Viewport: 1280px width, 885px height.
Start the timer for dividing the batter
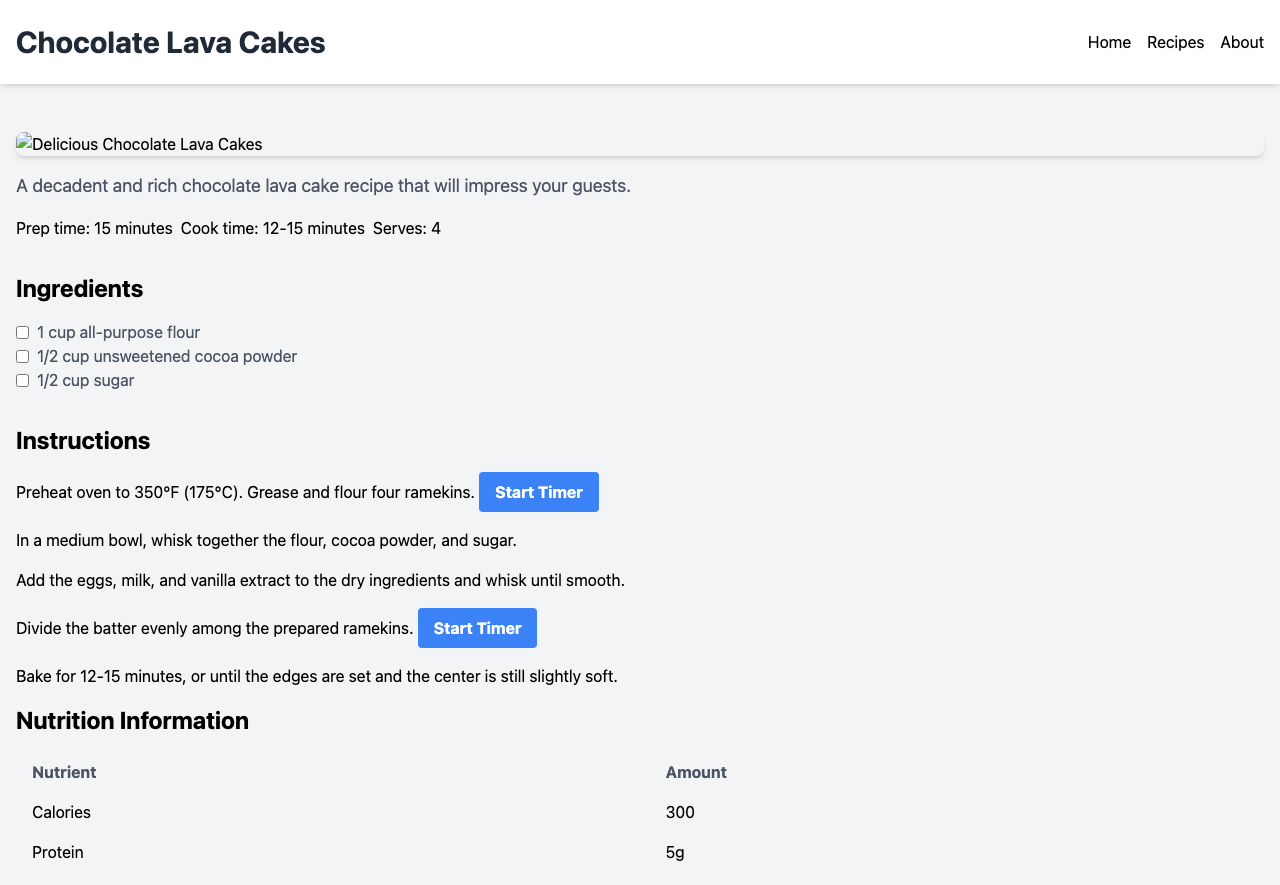point(477,628)
